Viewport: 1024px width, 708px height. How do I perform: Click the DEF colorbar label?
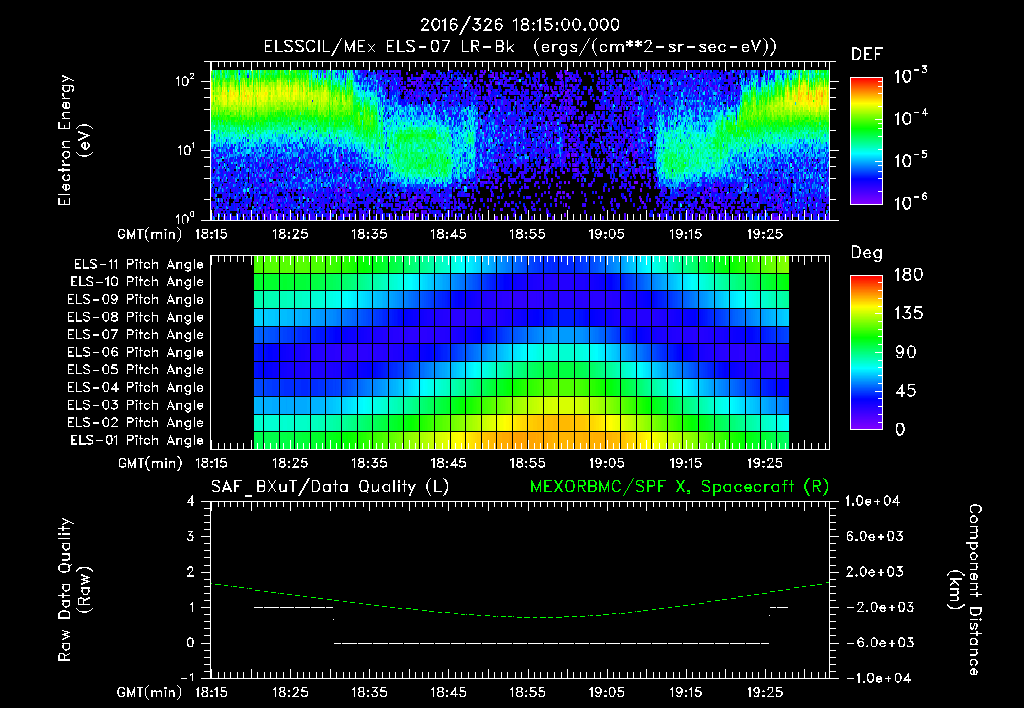(x=867, y=55)
